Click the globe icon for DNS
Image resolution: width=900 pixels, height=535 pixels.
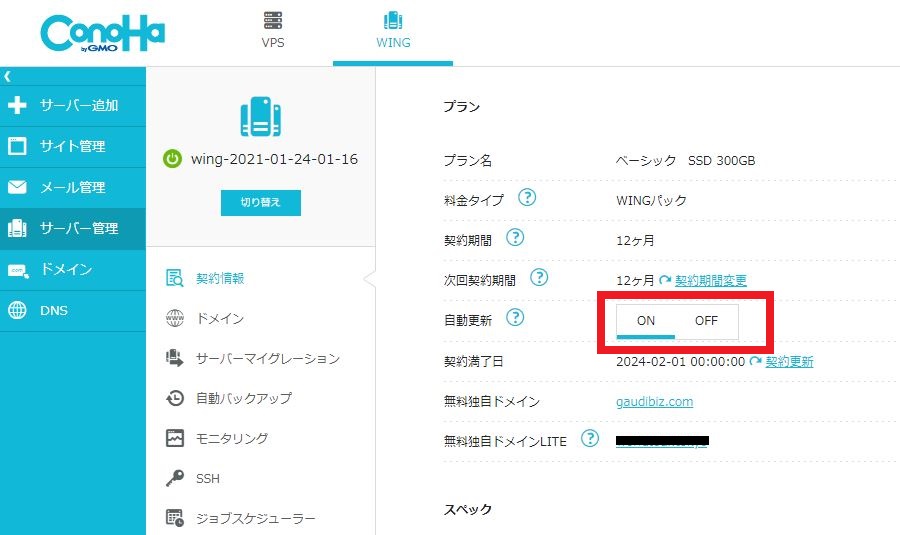click(x=17, y=311)
